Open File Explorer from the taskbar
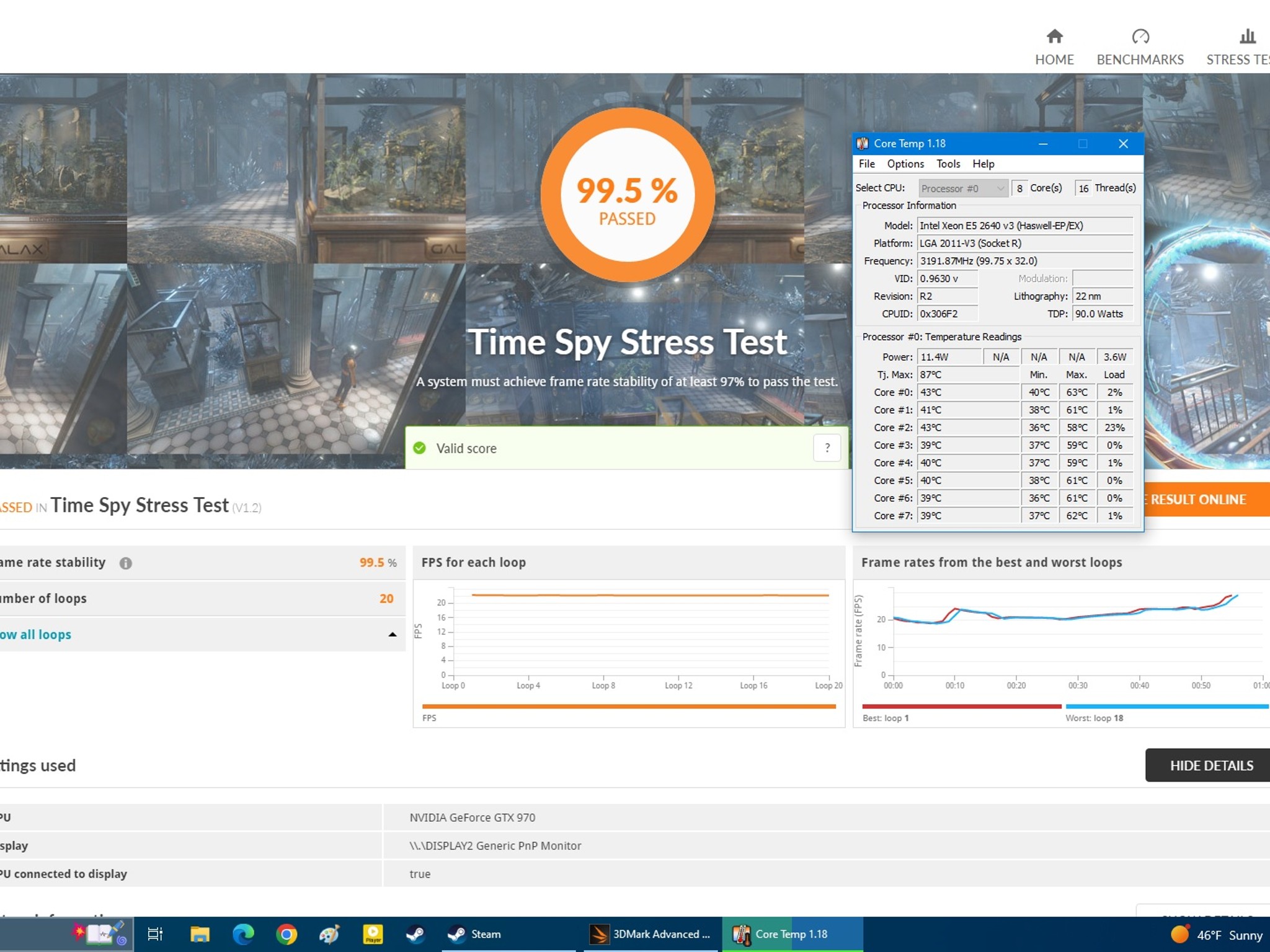 [199, 934]
